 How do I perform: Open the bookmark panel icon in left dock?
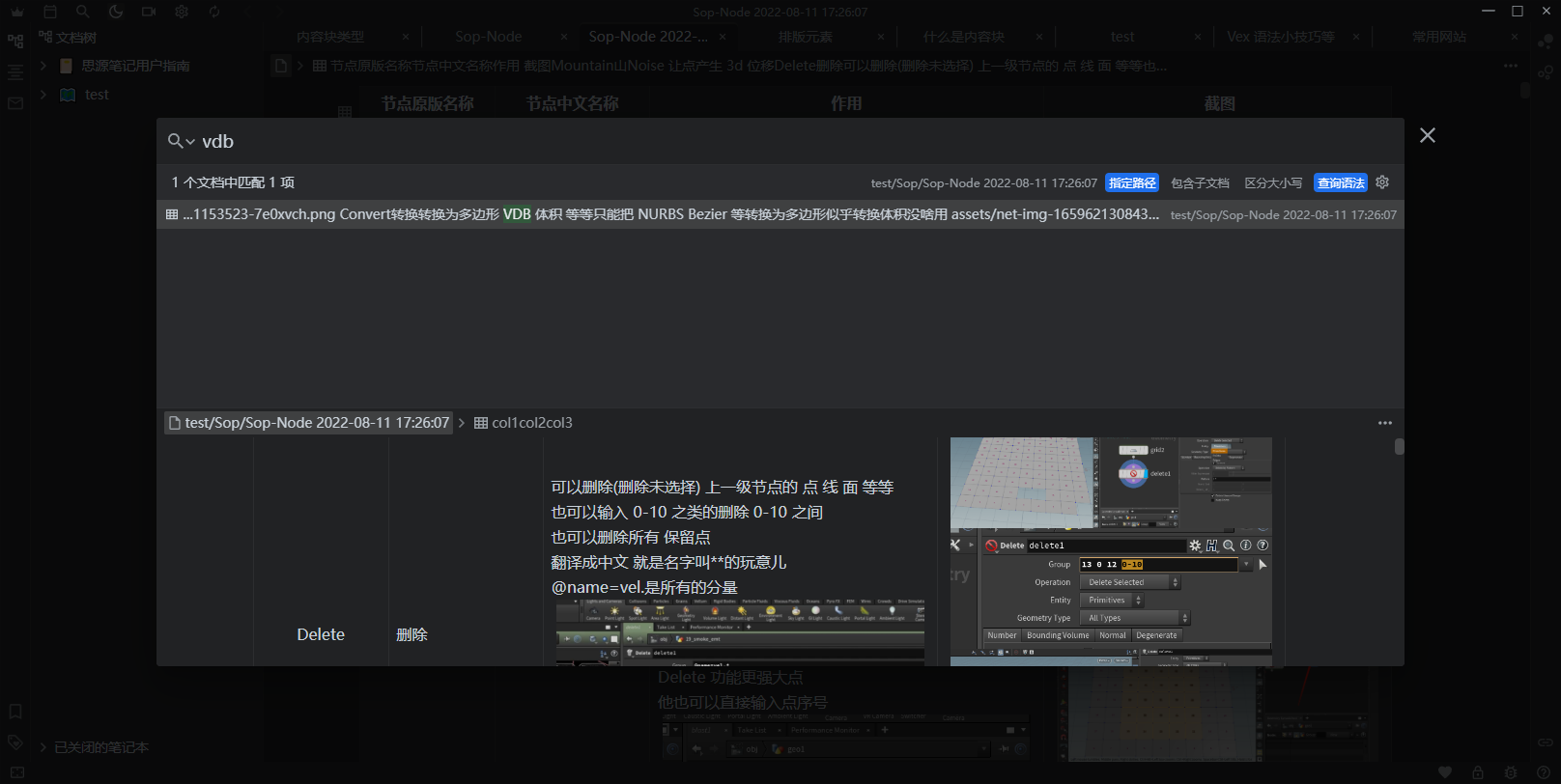point(15,712)
